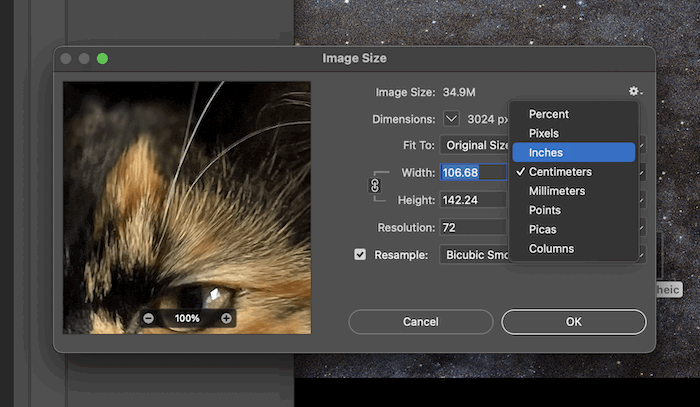Choose Columns from the units menu
Viewport: 700px width, 407px height.
[574, 248]
